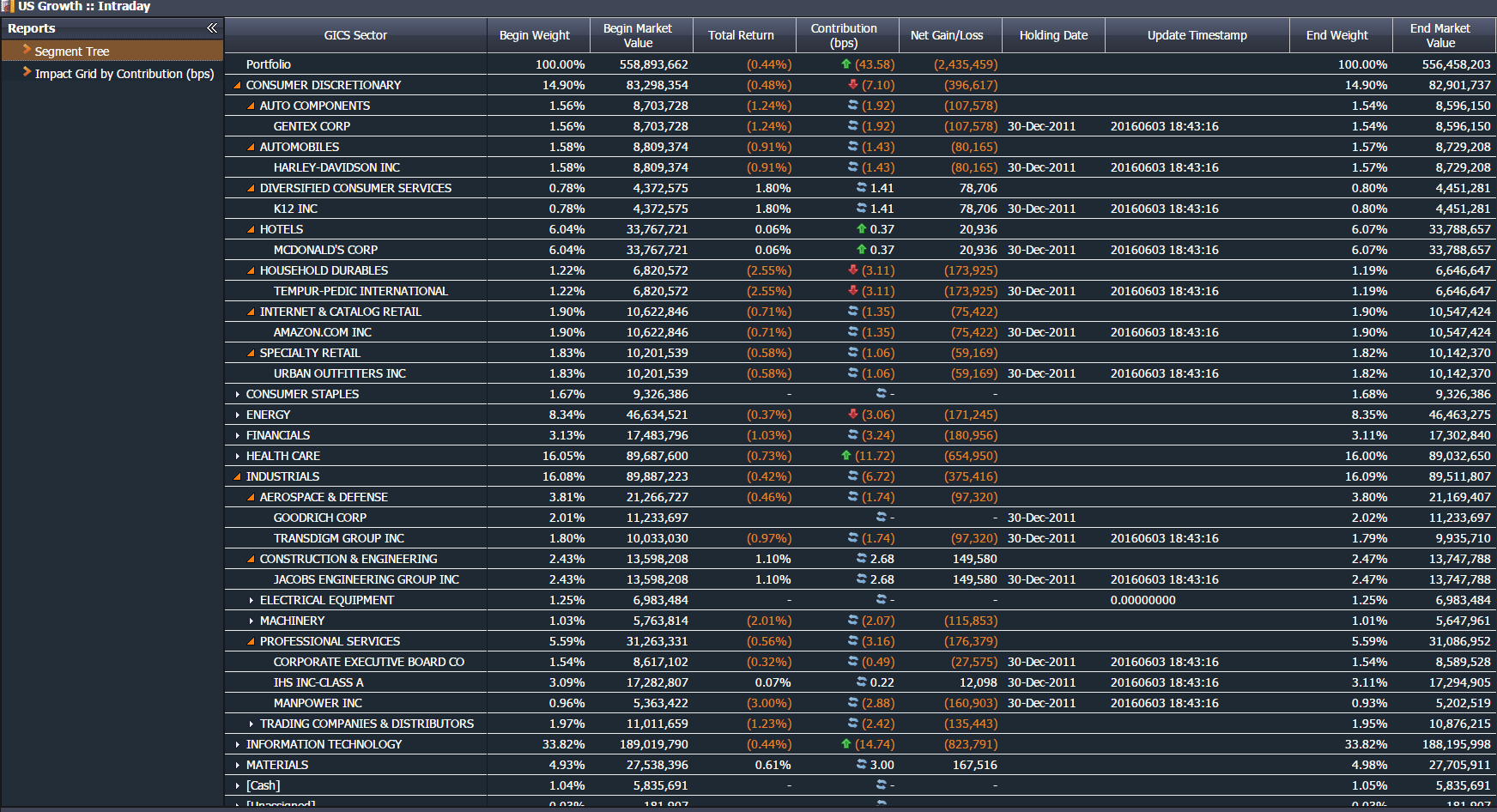This screenshot has height=812, width=1497.
Task: Collapse the AUTO COMPONENTS group
Action: (x=252, y=106)
